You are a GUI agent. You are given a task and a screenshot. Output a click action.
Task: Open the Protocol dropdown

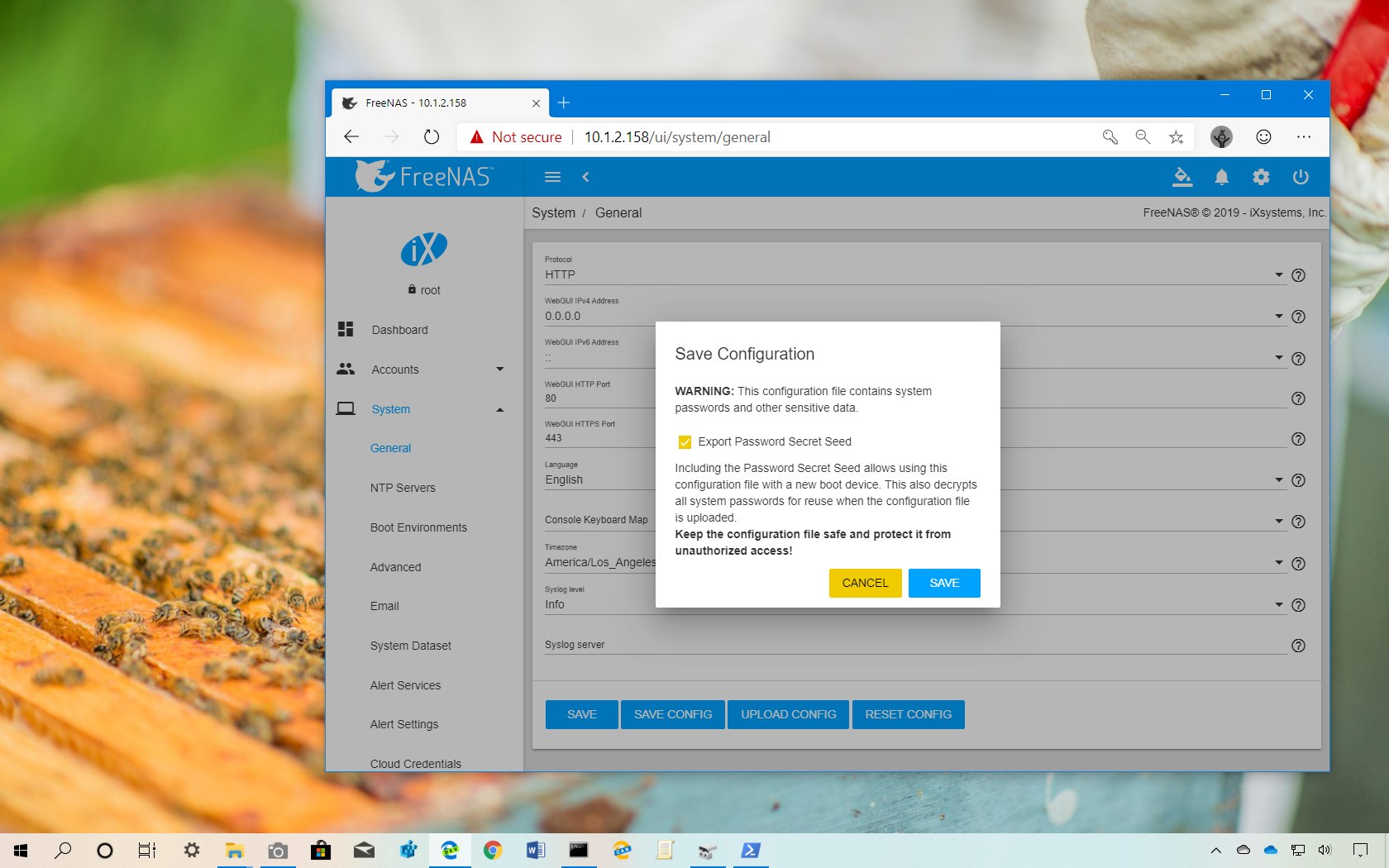1278,275
